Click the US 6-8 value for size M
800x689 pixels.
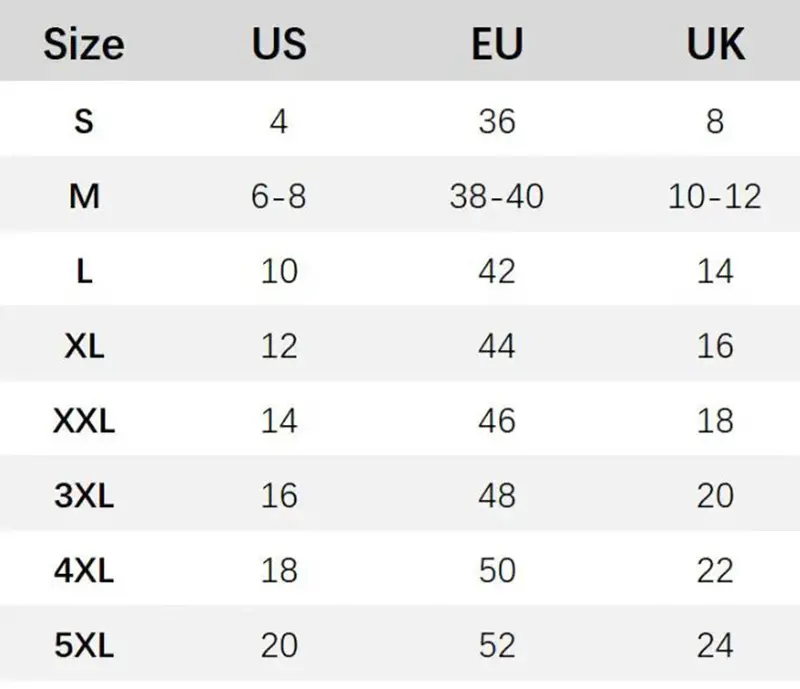pyautogui.click(x=279, y=196)
